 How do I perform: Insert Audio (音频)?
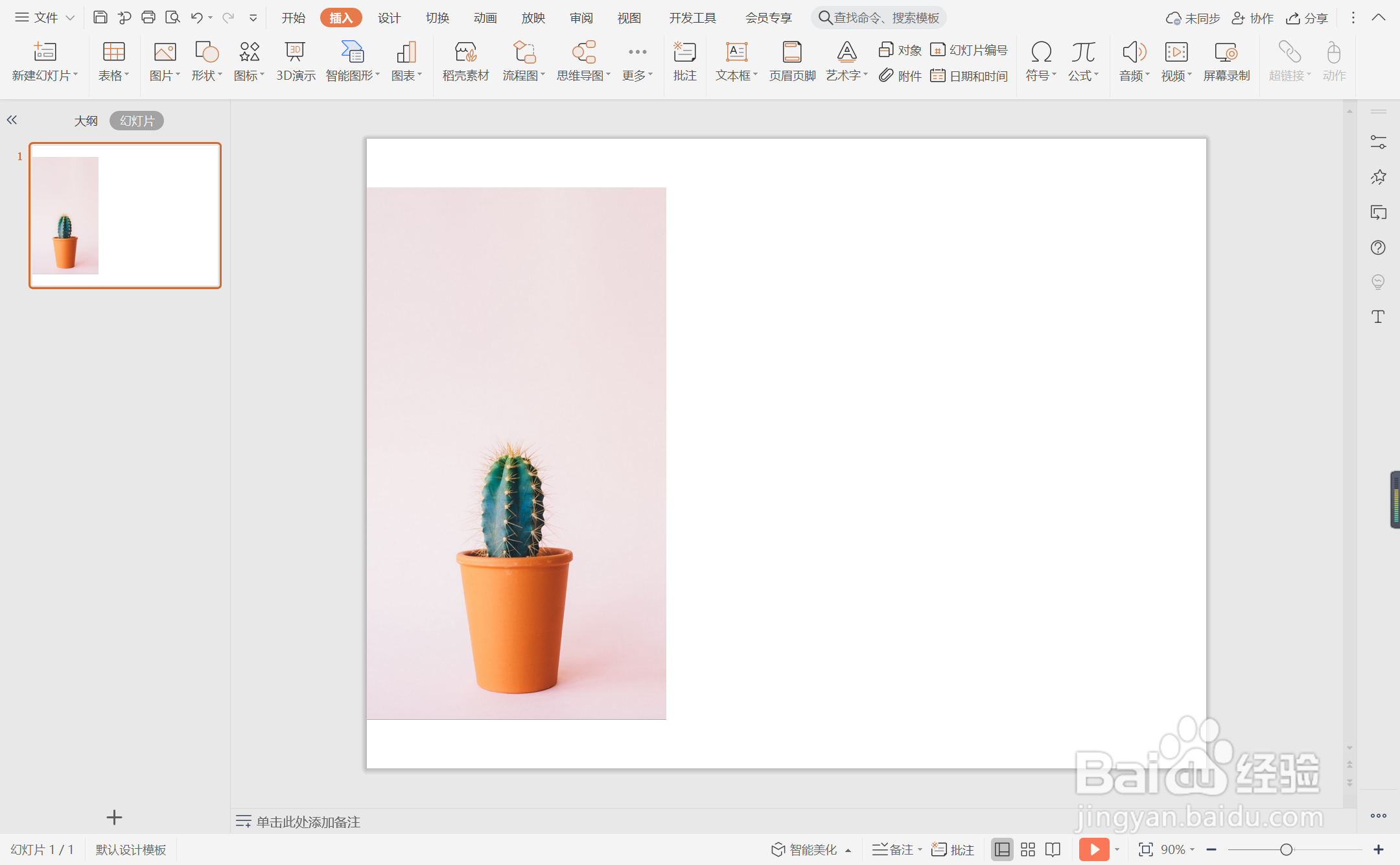coord(1134,61)
